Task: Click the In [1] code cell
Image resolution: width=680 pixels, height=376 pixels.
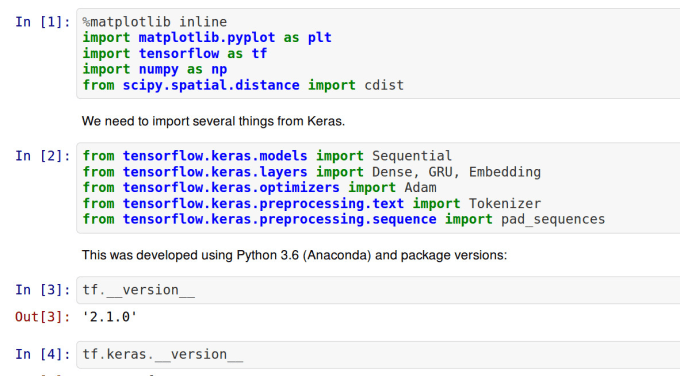Action: point(378,53)
